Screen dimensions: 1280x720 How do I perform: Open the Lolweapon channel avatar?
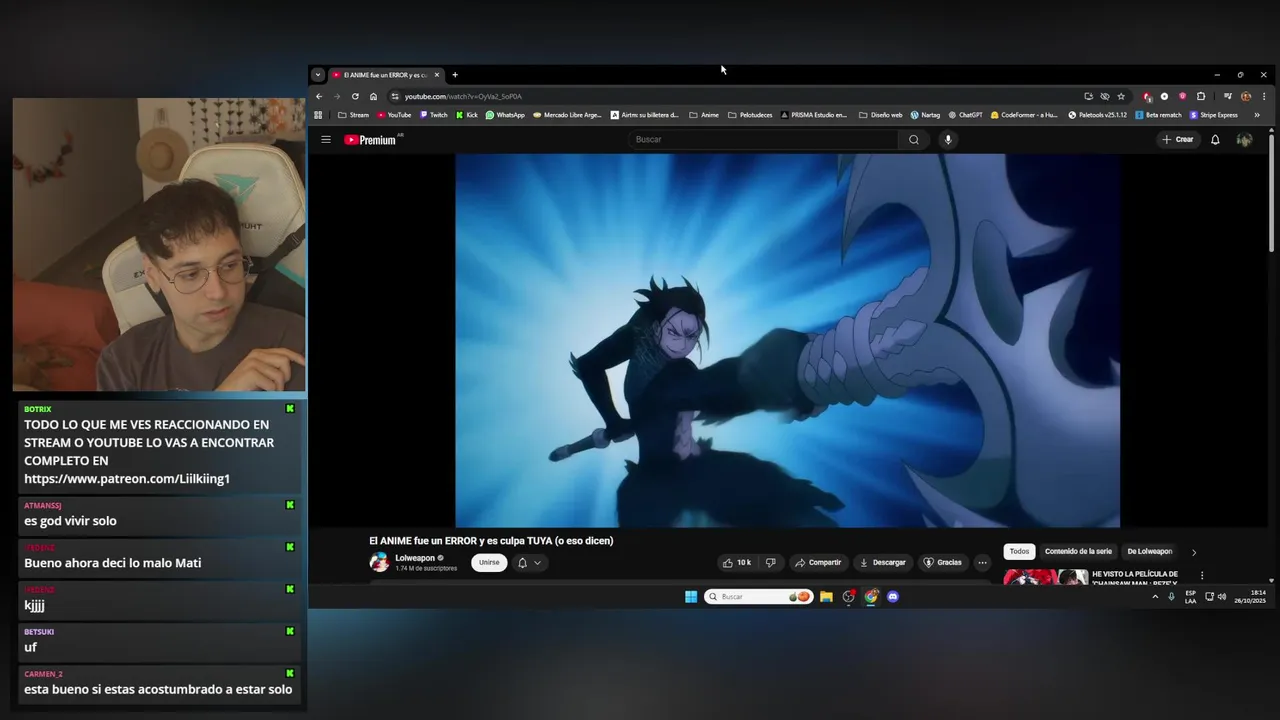pos(379,563)
